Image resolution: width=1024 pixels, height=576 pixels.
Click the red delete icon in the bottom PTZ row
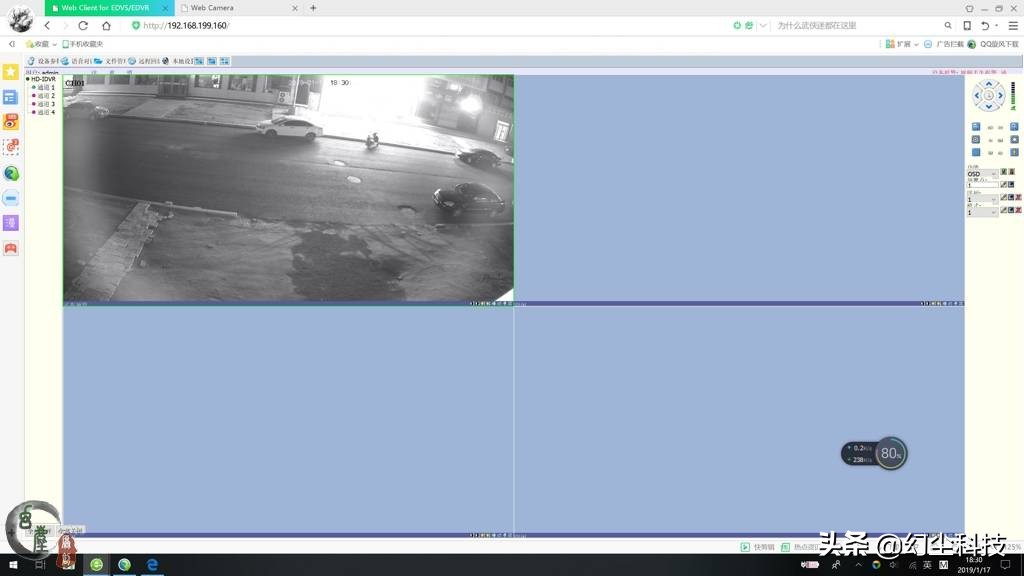click(x=1019, y=210)
